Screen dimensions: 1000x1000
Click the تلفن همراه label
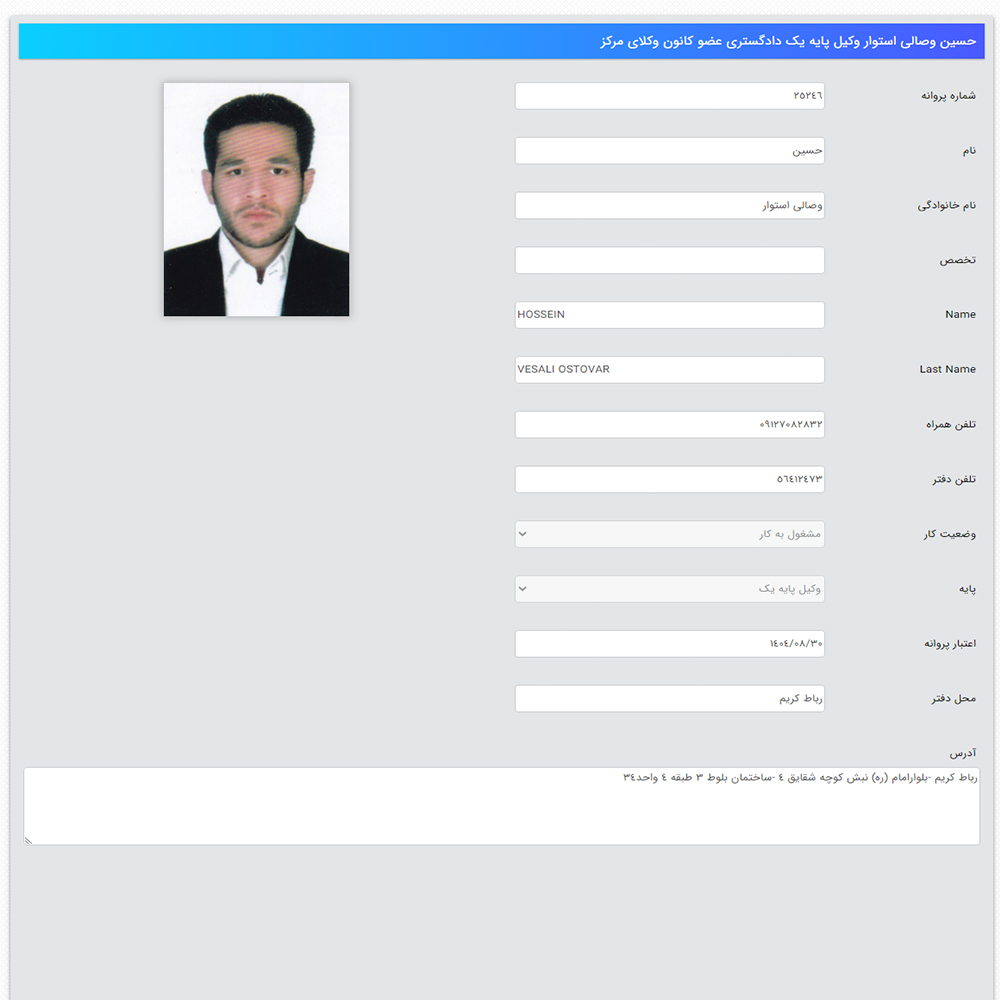tap(951, 425)
